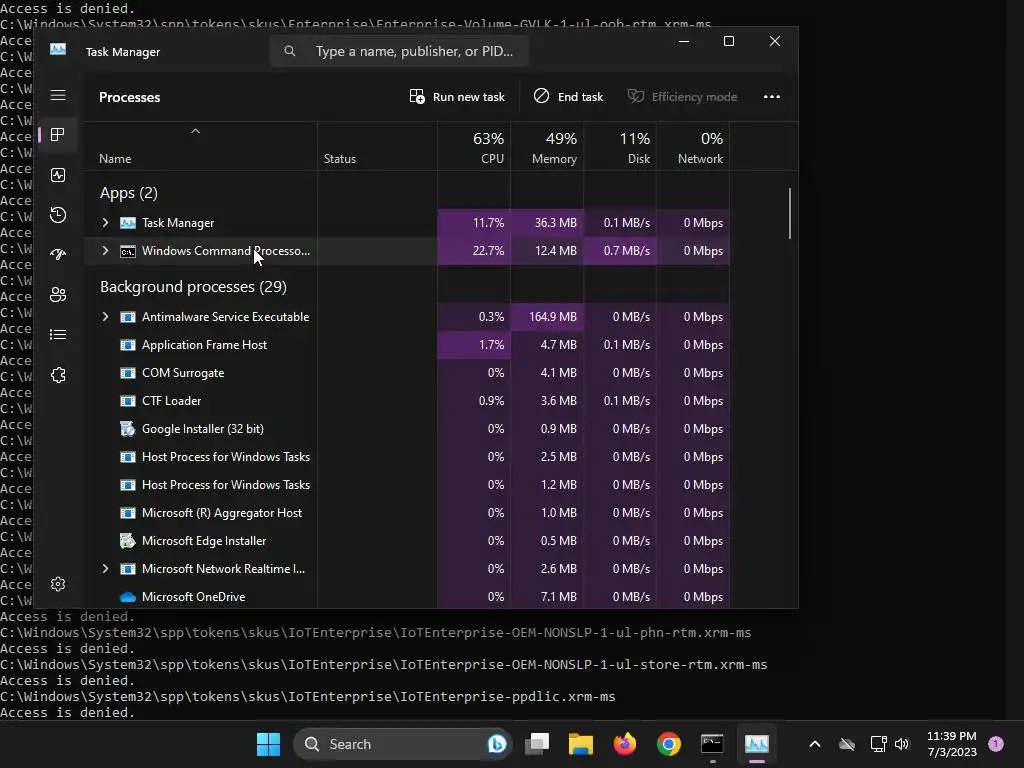Open the Performance sidebar icon
This screenshot has height=768, width=1024.
click(58, 175)
